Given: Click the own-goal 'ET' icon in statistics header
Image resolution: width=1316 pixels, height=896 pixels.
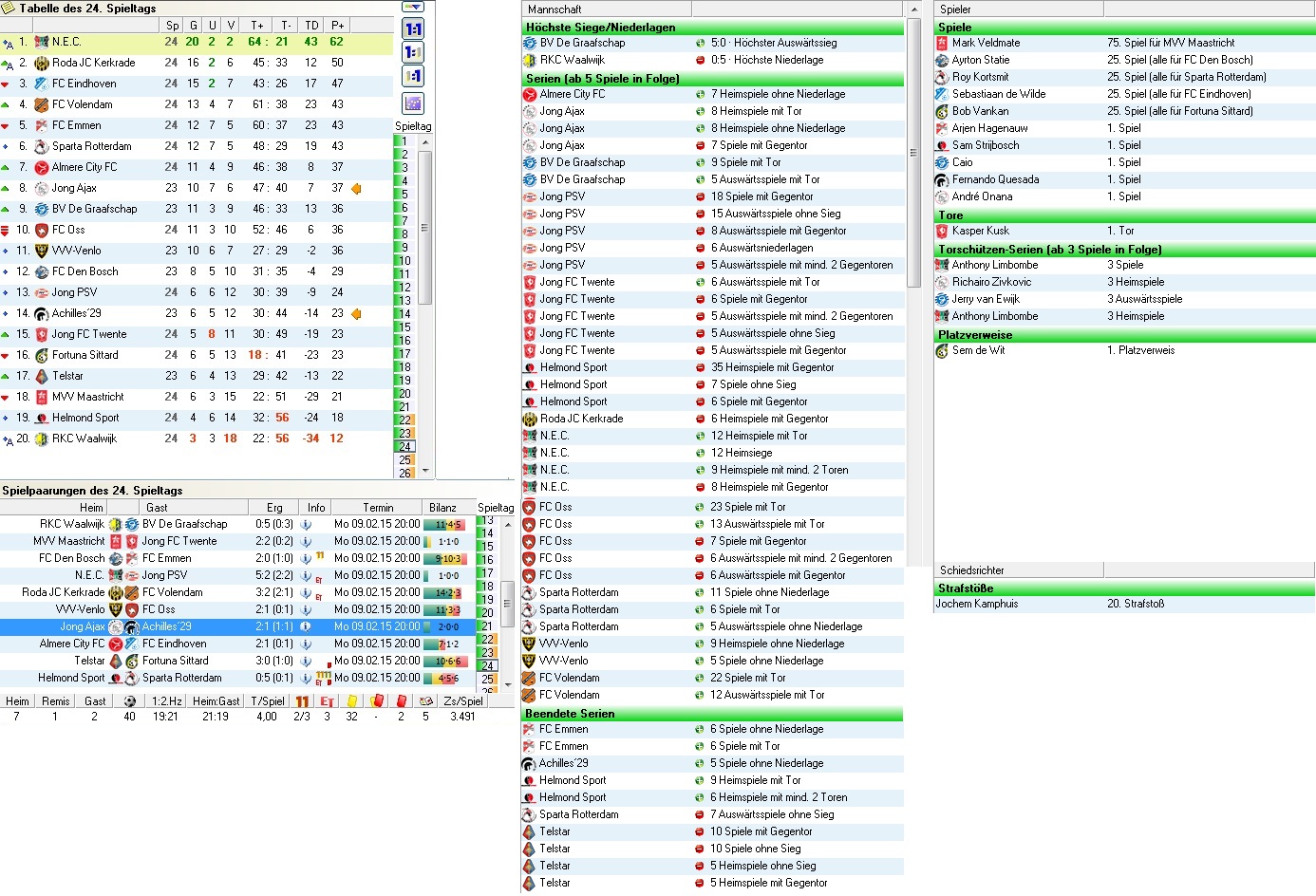Looking at the screenshot, I should click(x=327, y=701).
